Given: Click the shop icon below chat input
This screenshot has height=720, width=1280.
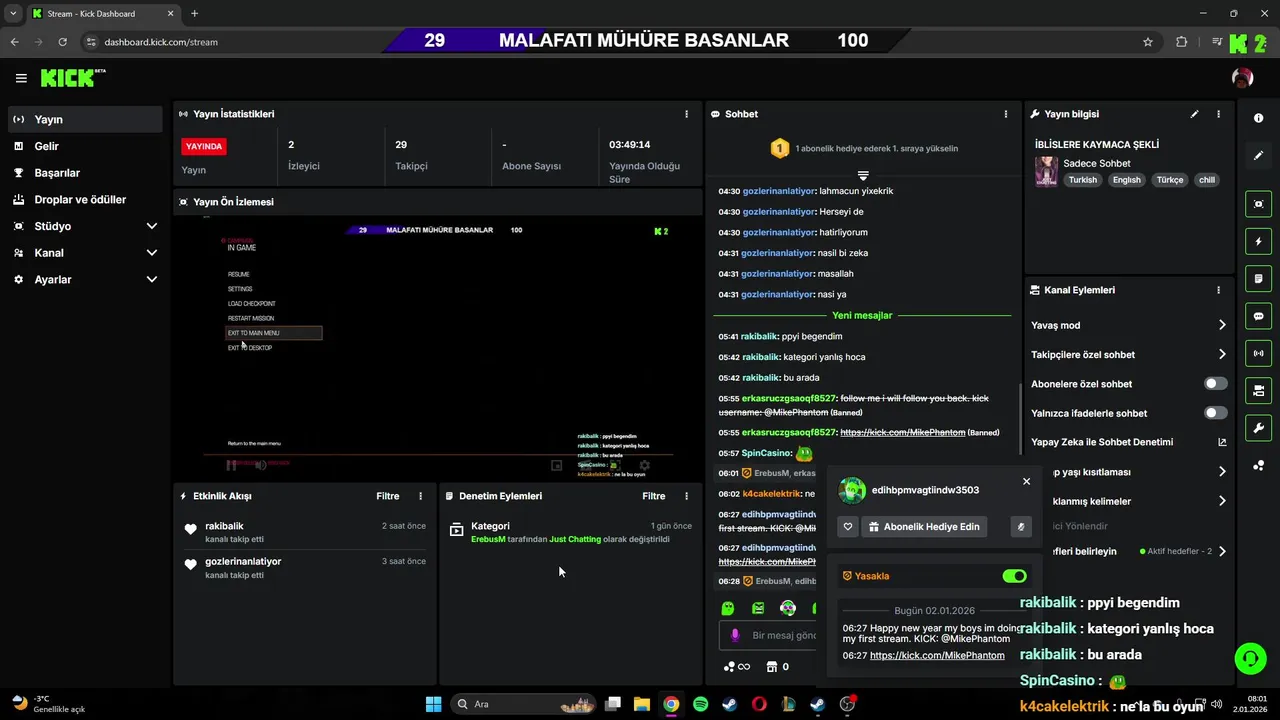Looking at the screenshot, I should 772,667.
